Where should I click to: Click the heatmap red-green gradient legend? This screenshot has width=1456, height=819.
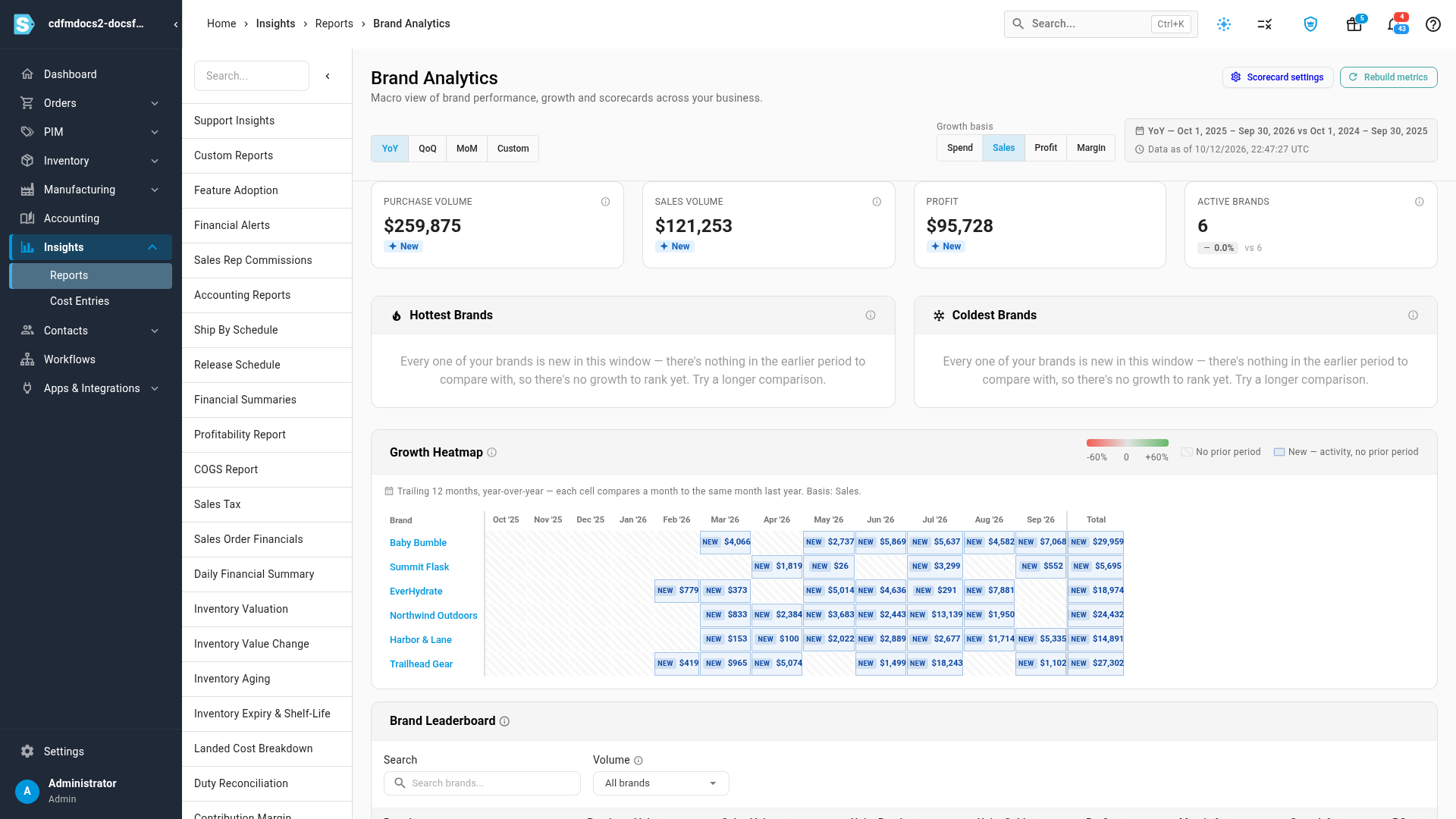(x=1128, y=443)
